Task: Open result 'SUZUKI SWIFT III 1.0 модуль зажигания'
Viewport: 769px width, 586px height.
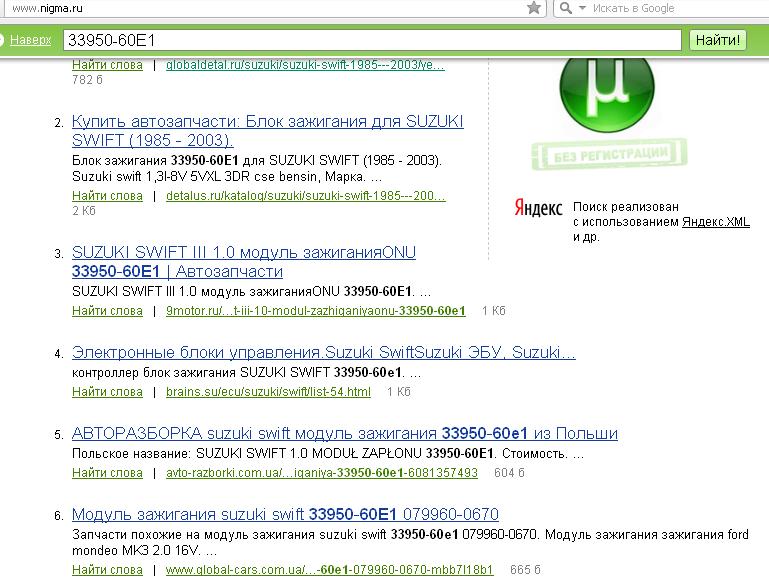Action: [x=244, y=261]
